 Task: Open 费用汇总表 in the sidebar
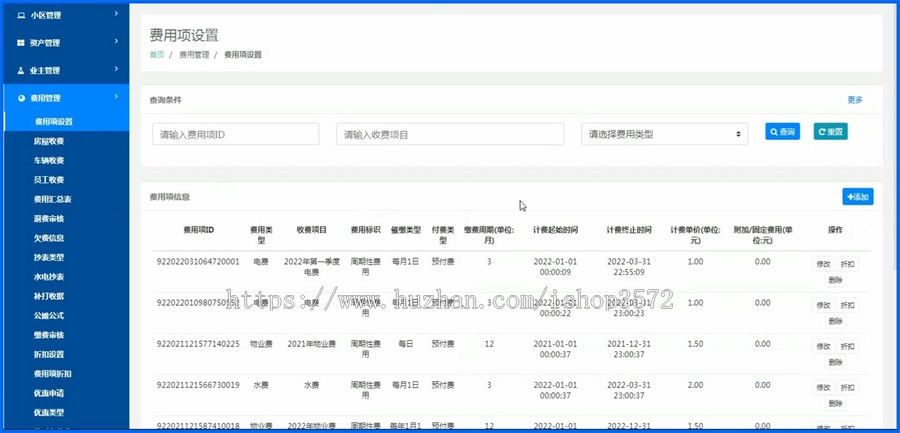(52, 199)
